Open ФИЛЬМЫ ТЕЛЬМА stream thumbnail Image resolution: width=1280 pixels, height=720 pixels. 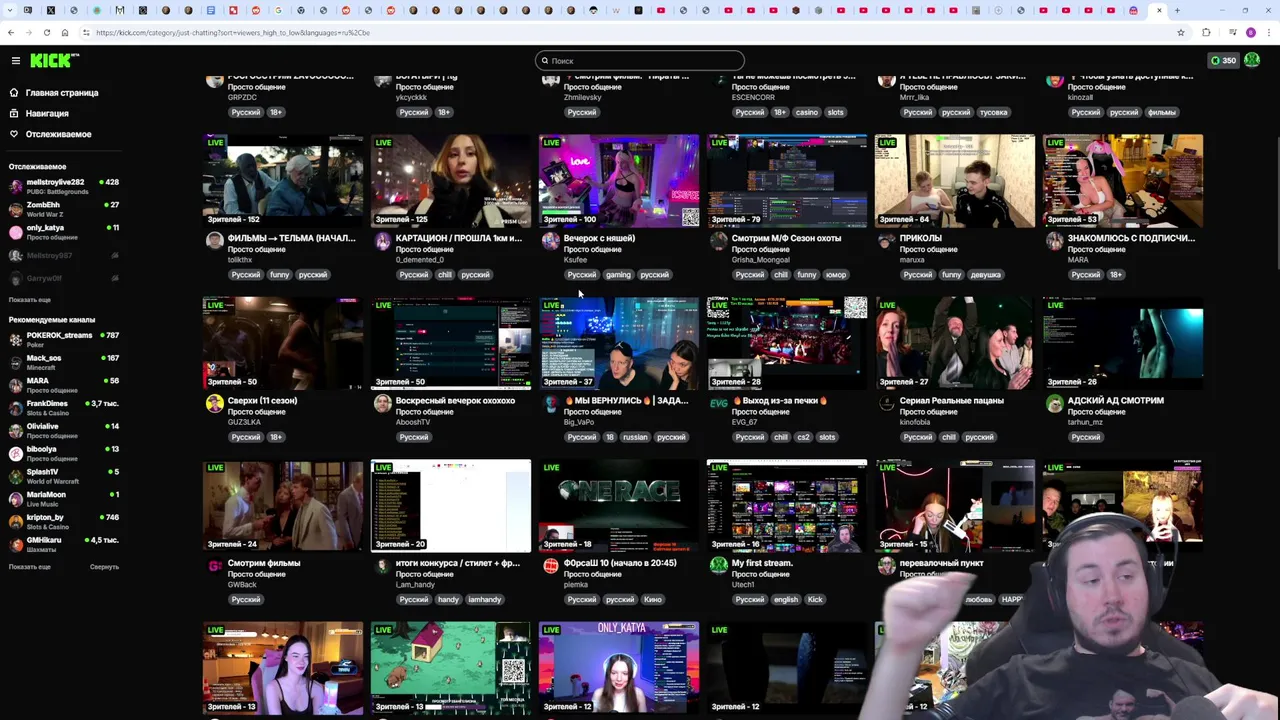283,181
